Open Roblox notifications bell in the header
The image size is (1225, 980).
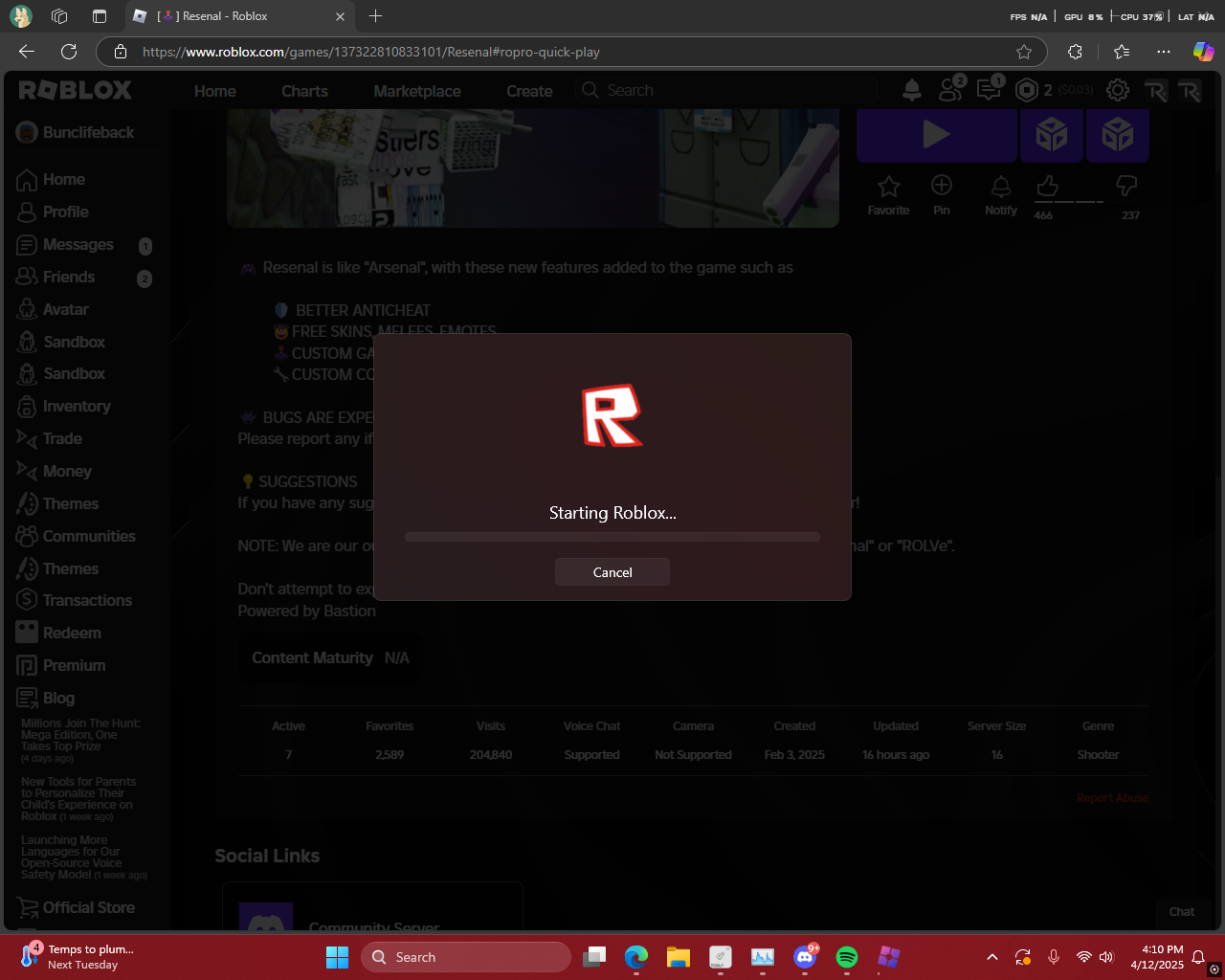pyautogui.click(x=912, y=90)
